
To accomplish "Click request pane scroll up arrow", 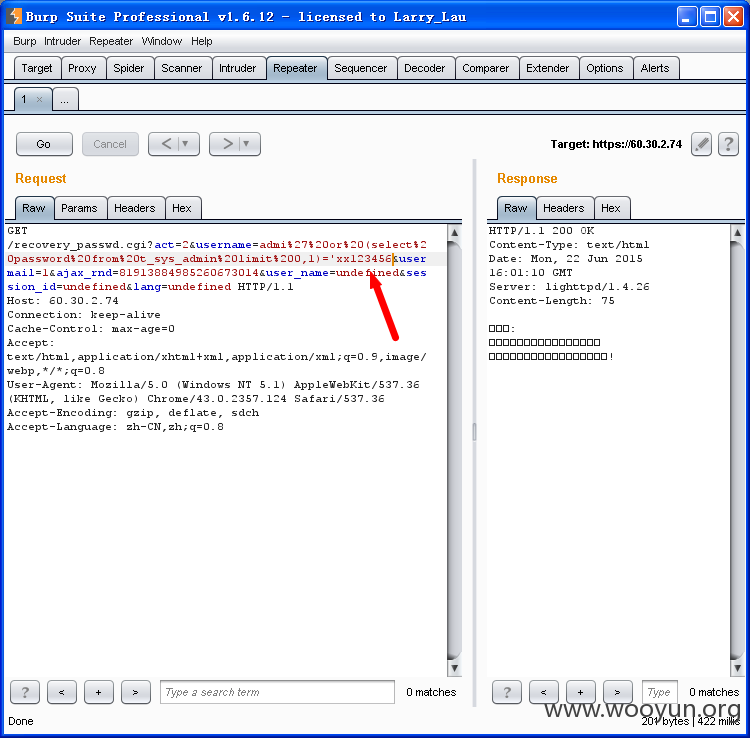I will 454,233.
